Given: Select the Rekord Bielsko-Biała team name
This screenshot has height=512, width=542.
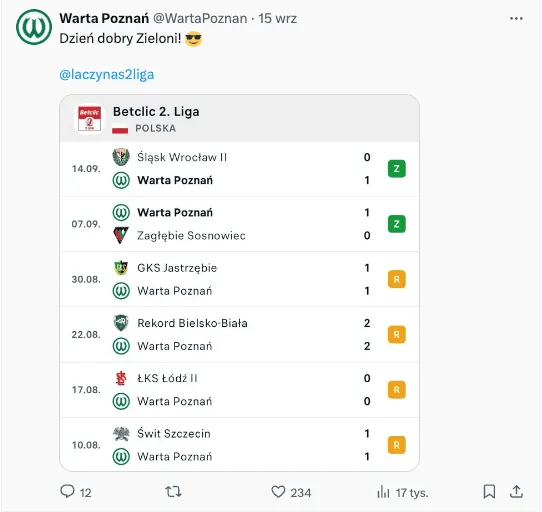Looking at the screenshot, I should [x=192, y=323].
